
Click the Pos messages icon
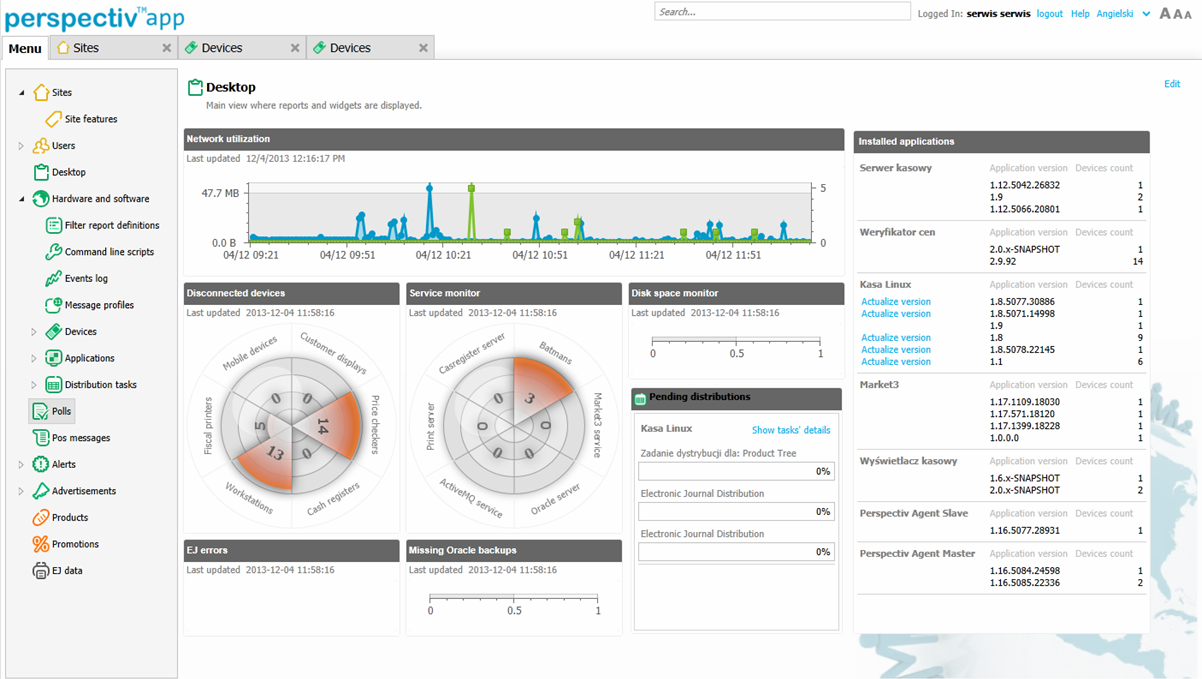point(41,438)
